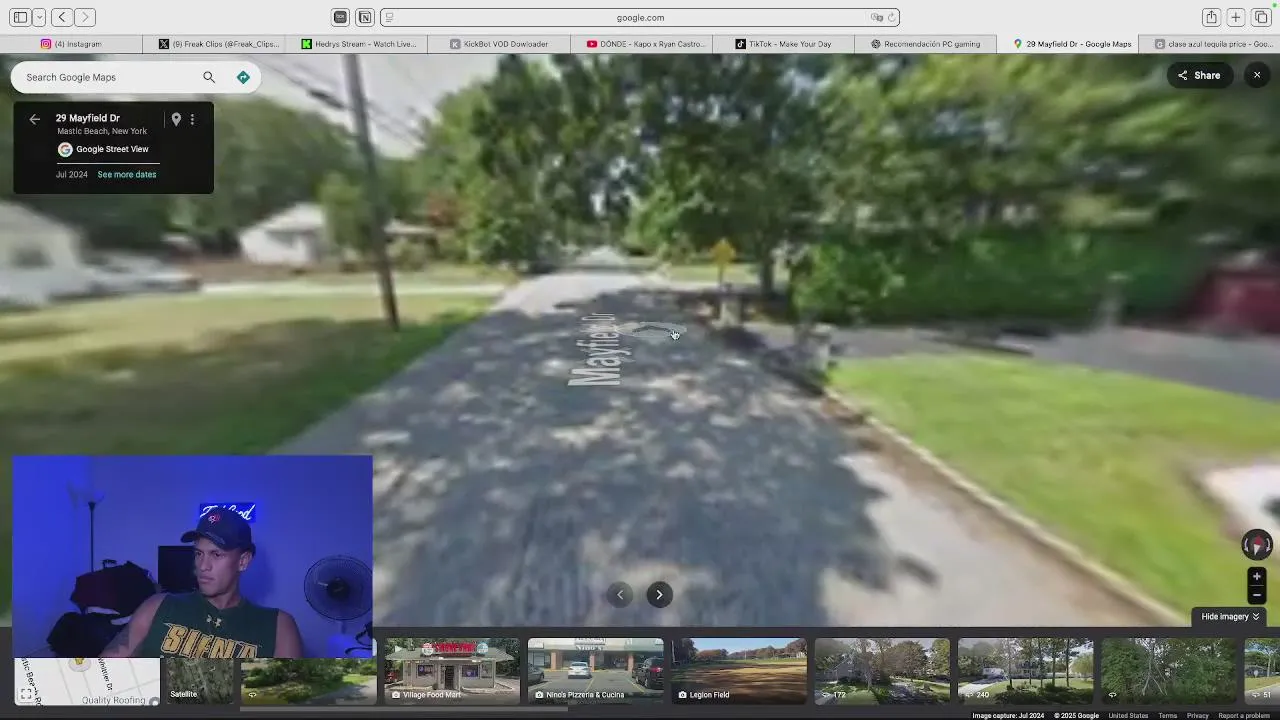1280x720 pixels.
Task: Switch to the Recomendación PC gaming tab
Action: [x=926, y=44]
